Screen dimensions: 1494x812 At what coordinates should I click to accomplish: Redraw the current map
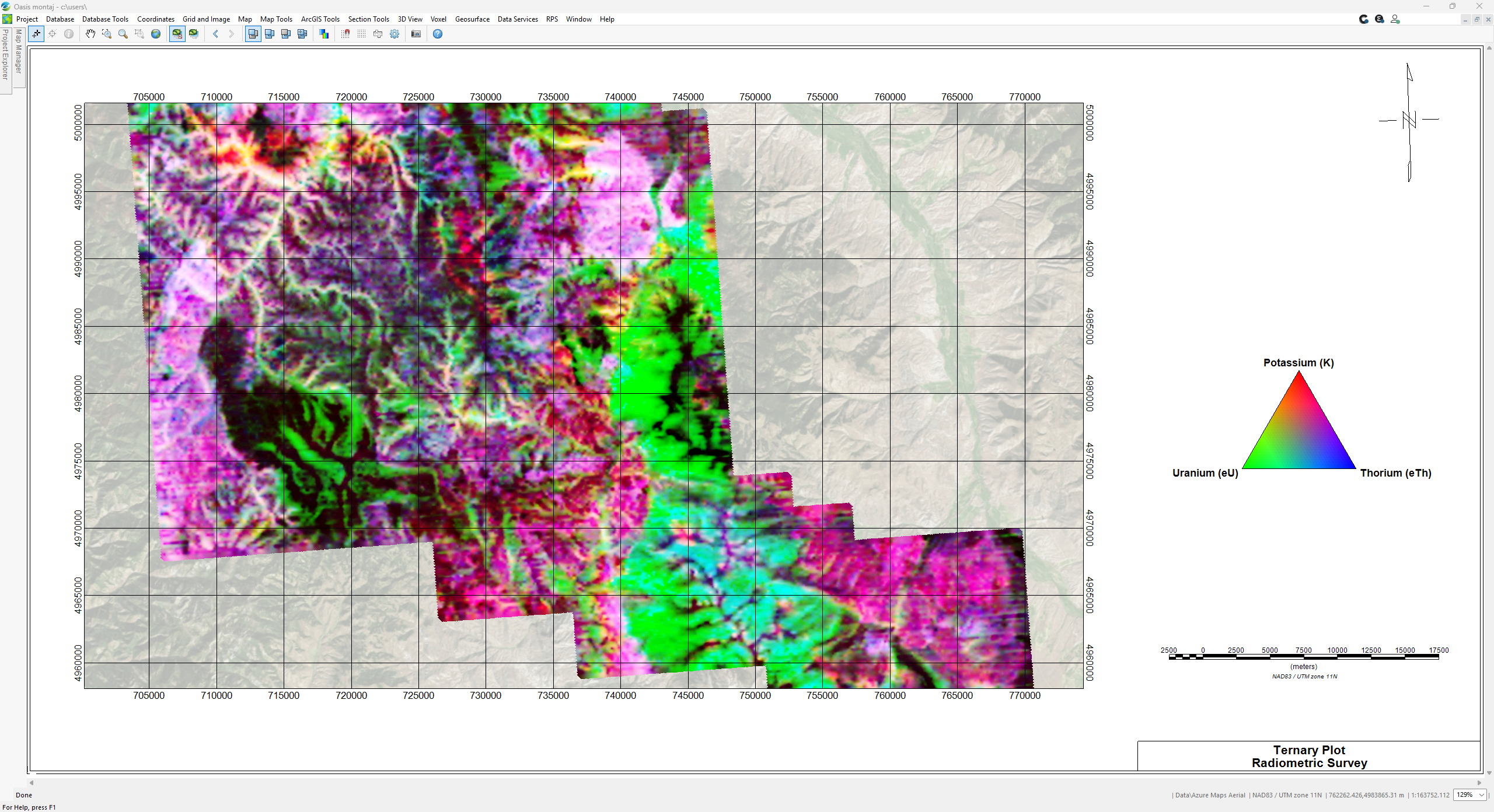pos(193,34)
